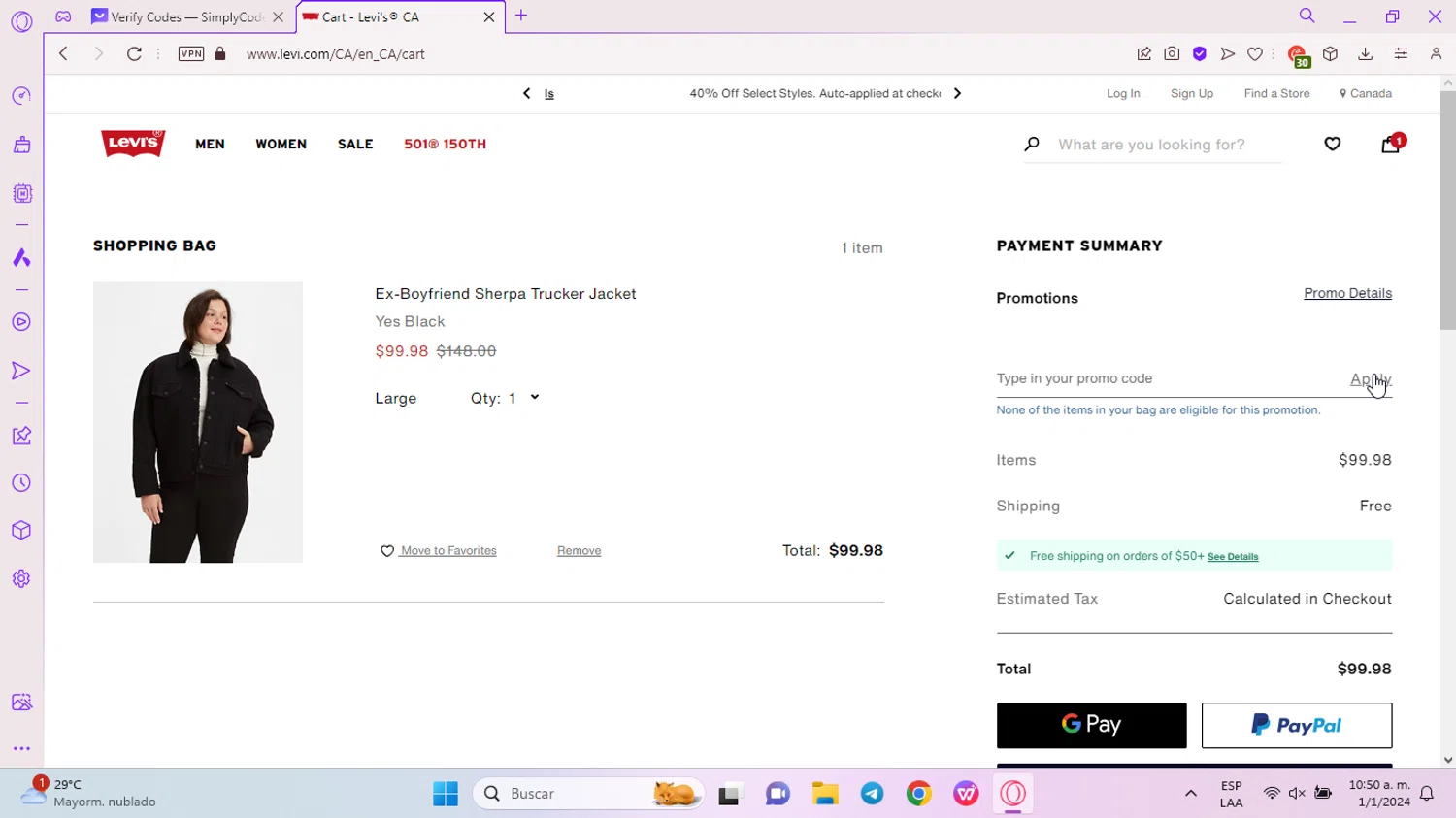Click the Easy Setup sliders icon
This screenshot has height=818, width=1456.
1401,54
